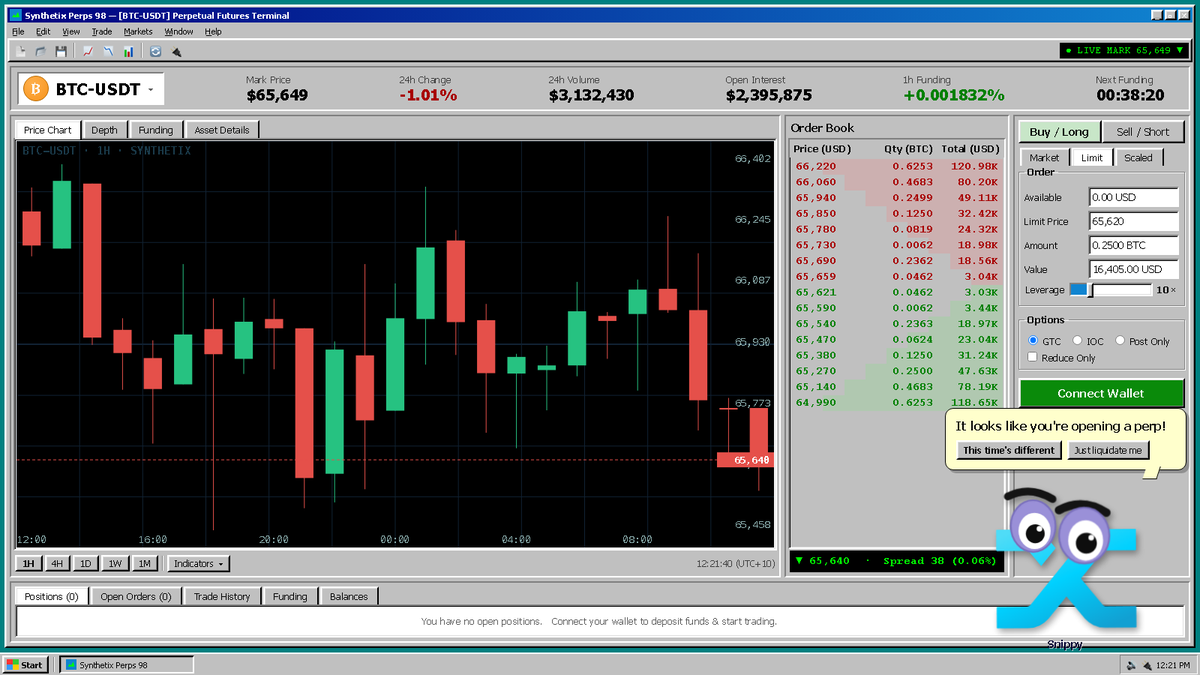This screenshot has height=675, width=1200.
Task: Click the Buy / Long button
Action: 1059,132
